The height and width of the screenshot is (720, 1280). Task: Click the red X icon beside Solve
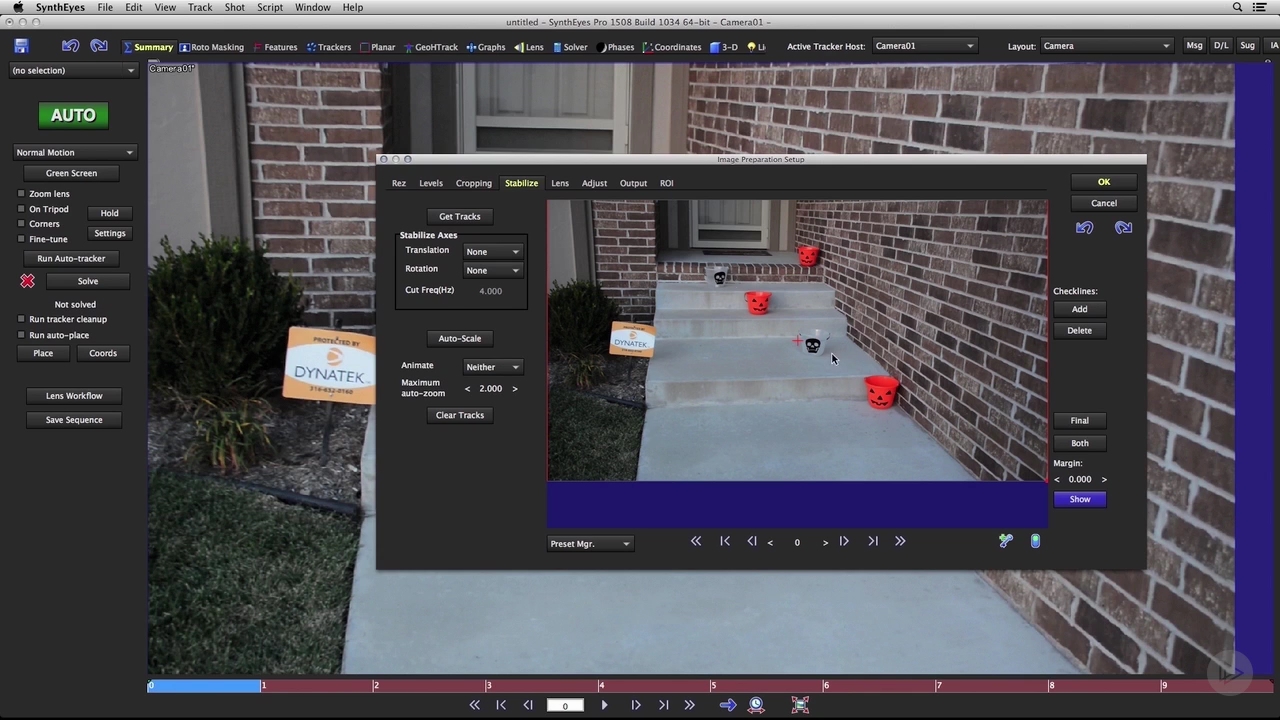pyautogui.click(x=27, y=281)
